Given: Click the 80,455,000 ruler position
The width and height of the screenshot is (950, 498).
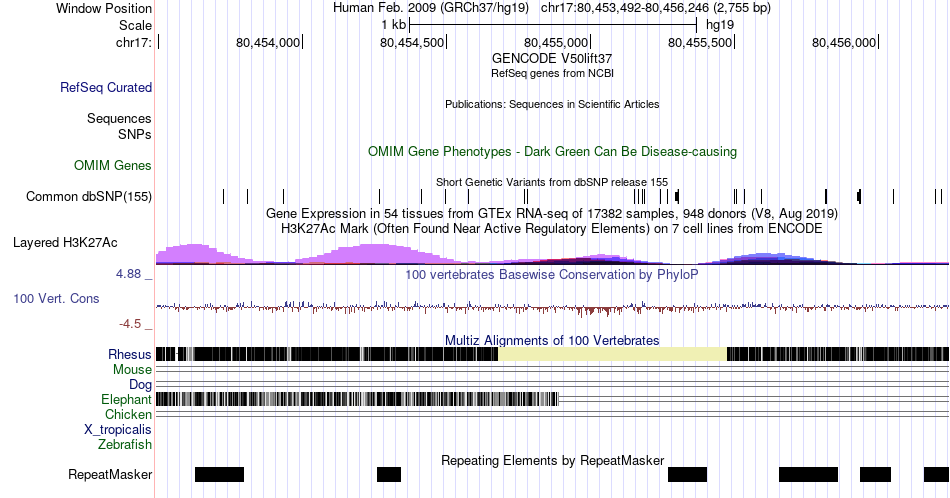Looking at the screenshot, I should tap(556, 42).
